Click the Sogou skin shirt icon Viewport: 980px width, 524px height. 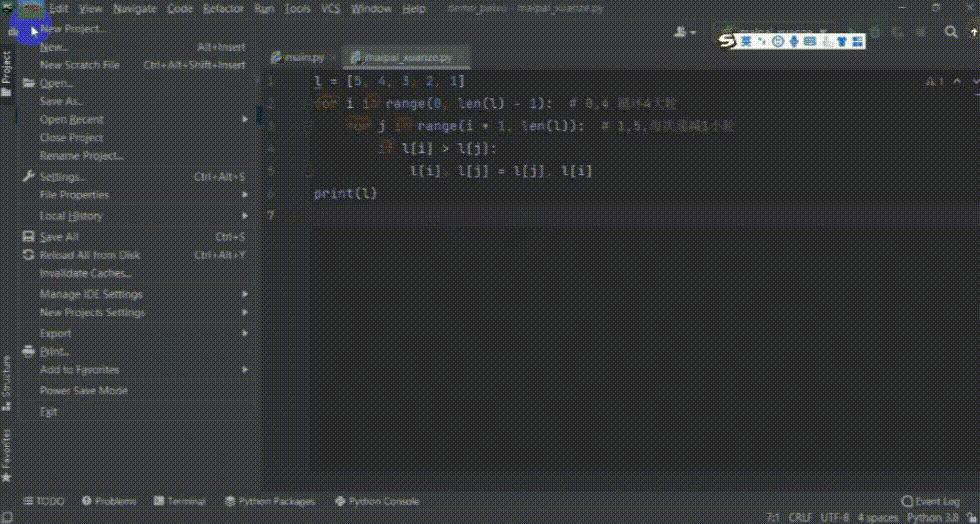(x=842, y=42)
